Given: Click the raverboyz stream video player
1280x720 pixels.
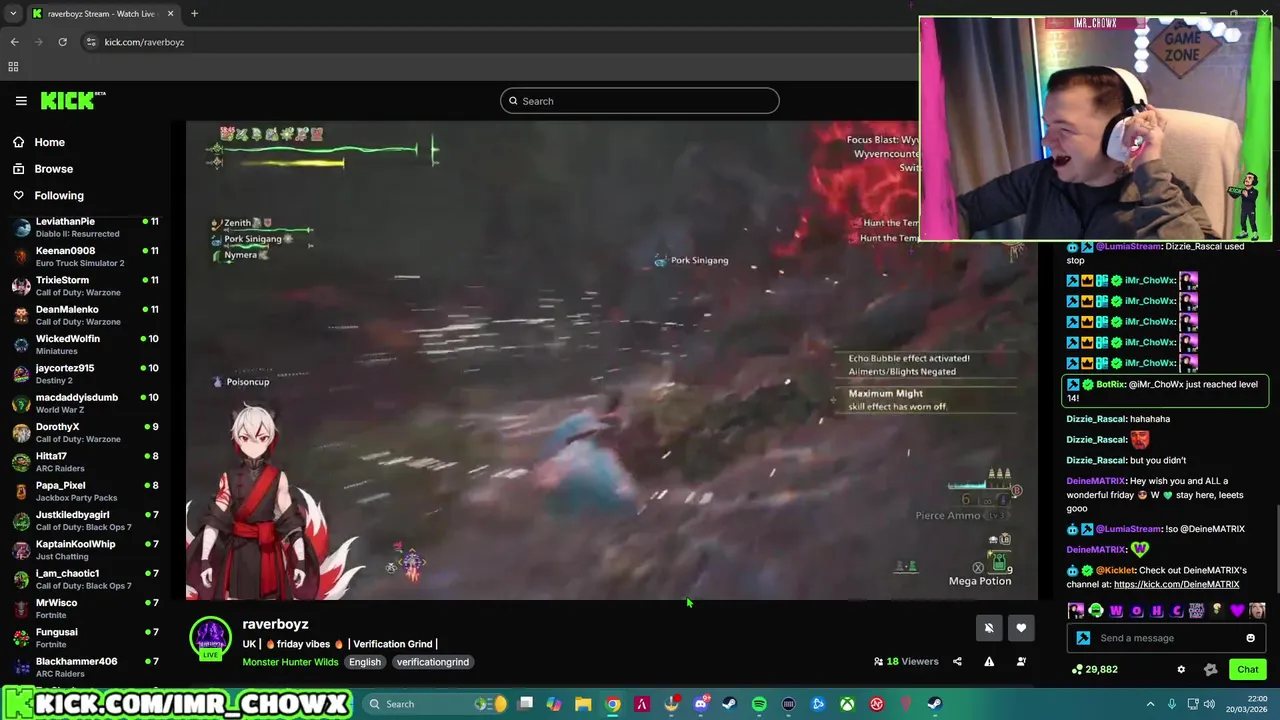Looking at the screenshot, I should (612, 361).
